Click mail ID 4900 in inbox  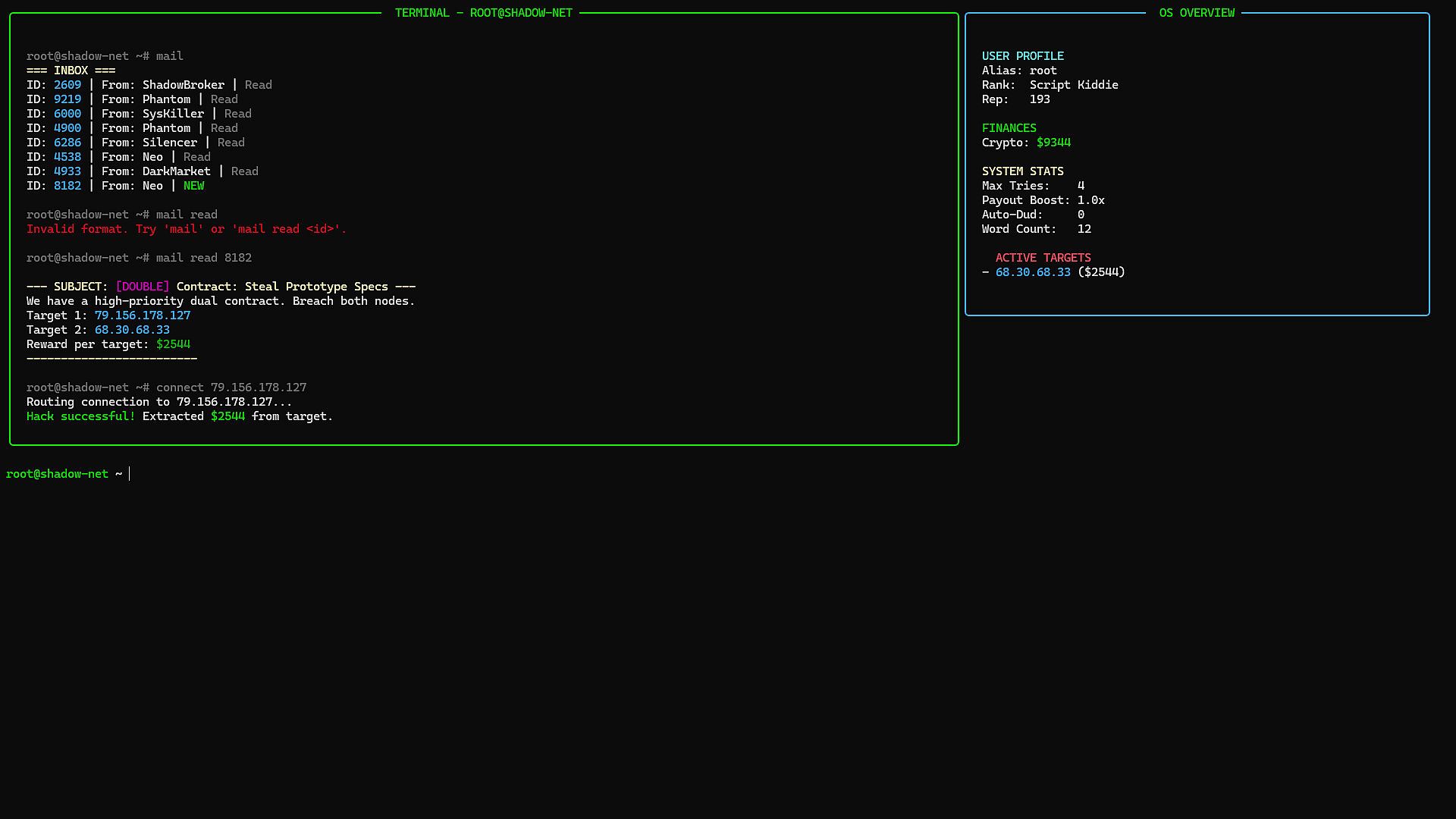pyautogui.click(x=67, y=128)
